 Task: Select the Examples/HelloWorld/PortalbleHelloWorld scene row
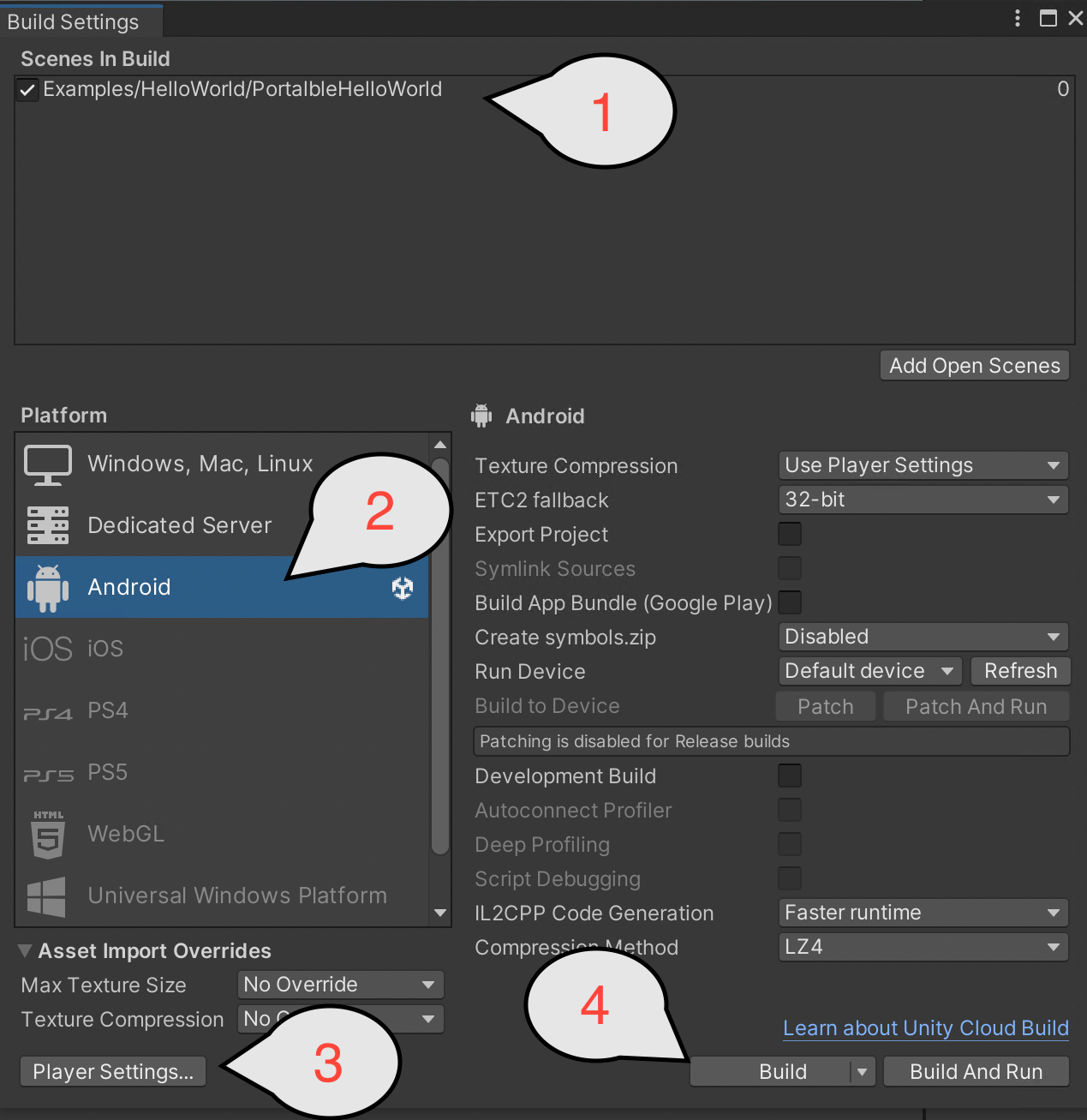[545, 89]
